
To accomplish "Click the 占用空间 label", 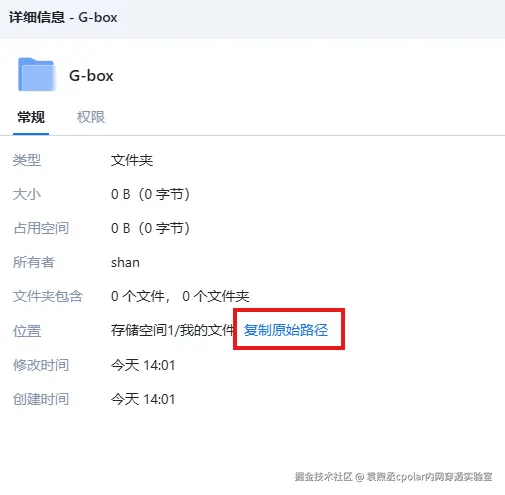I will tap(41, 228).
